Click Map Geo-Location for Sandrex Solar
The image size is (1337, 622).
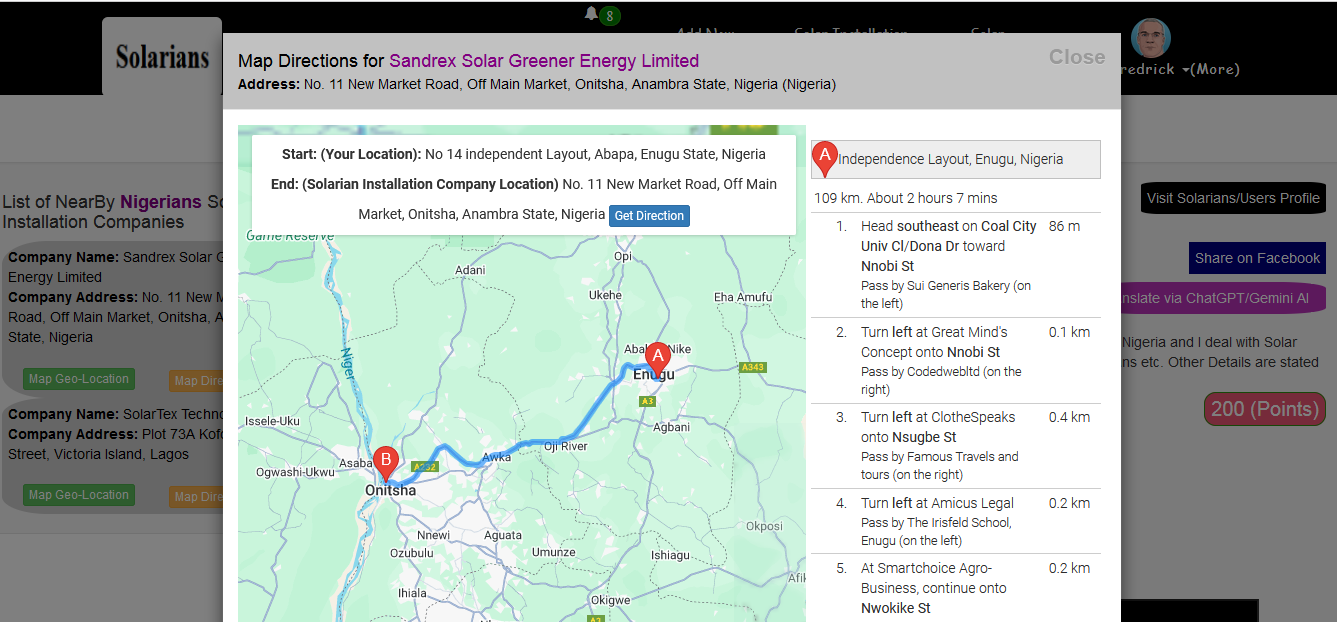pyautogui.click(x=79, y=379)
